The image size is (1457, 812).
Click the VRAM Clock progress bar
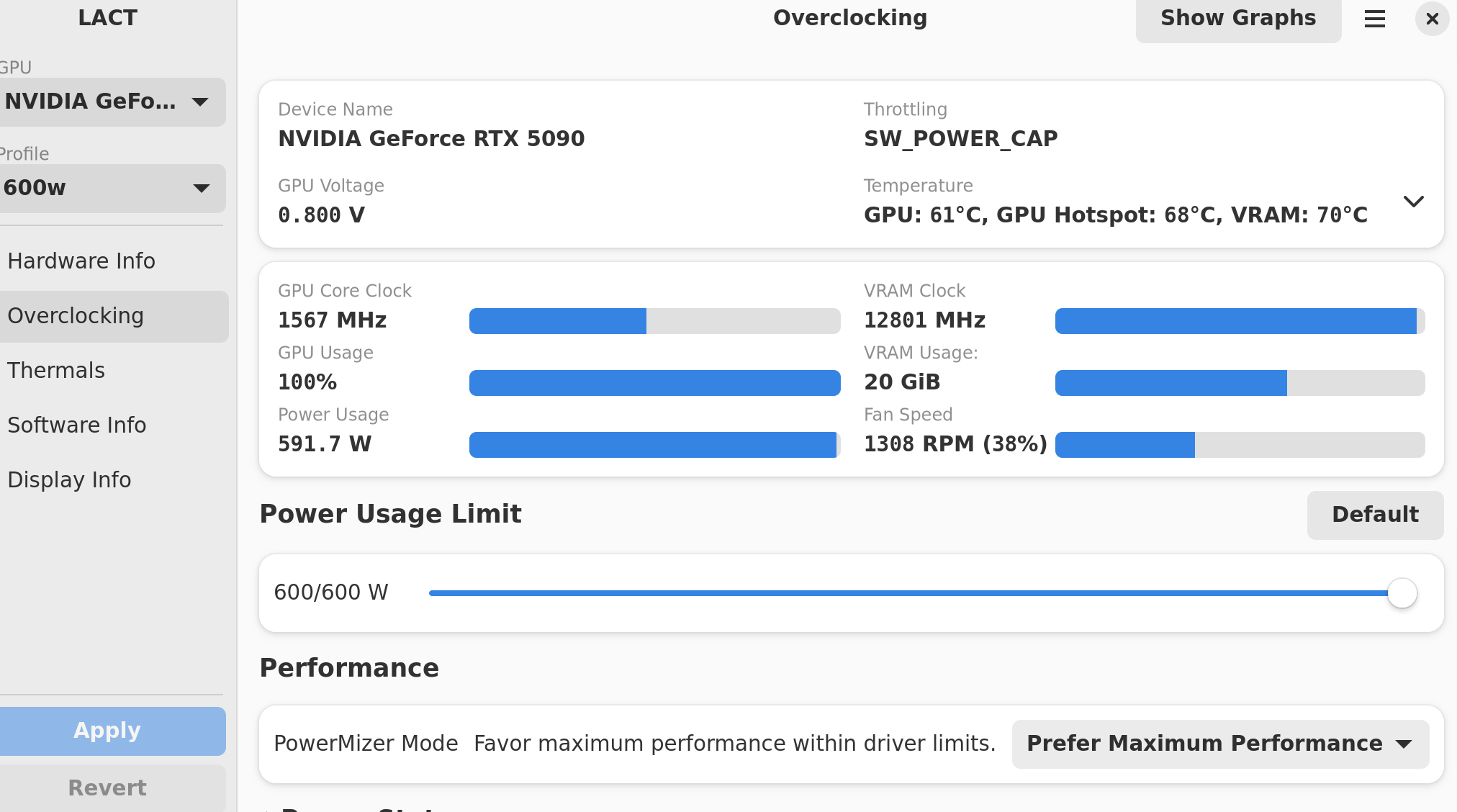[1240, 321]
